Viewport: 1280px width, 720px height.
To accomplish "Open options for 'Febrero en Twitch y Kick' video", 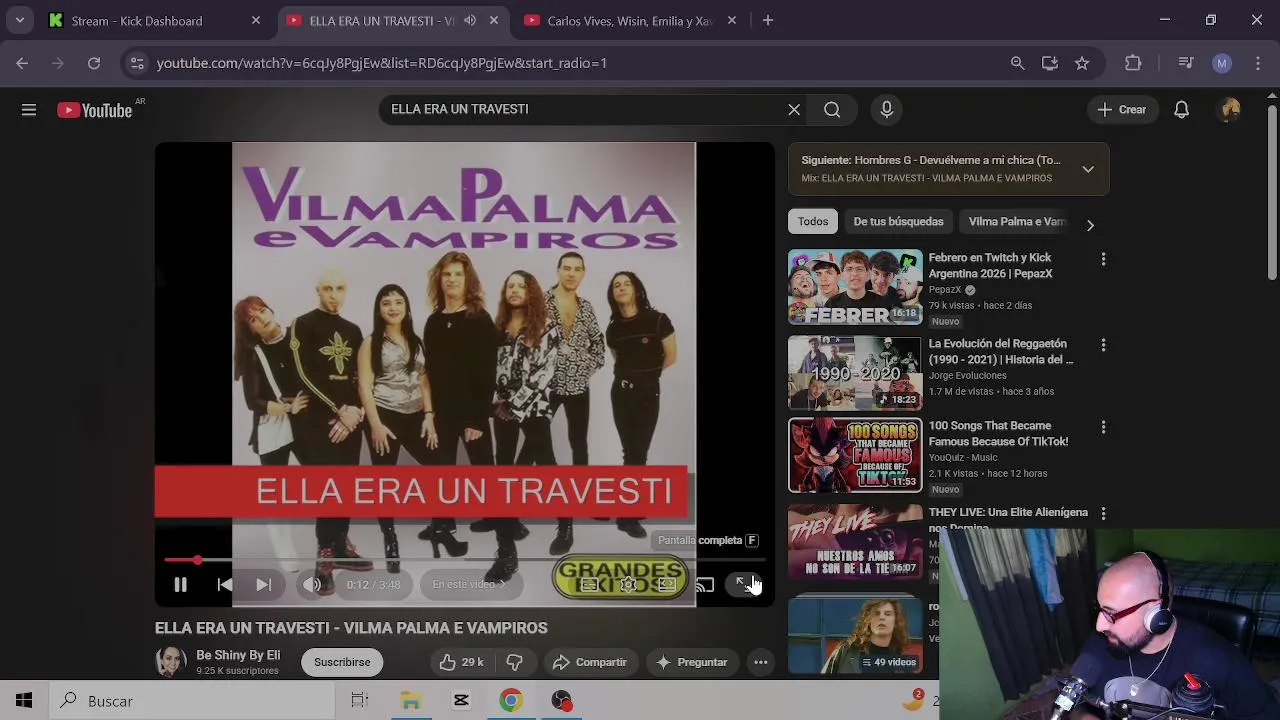I will click(1103, 259).
